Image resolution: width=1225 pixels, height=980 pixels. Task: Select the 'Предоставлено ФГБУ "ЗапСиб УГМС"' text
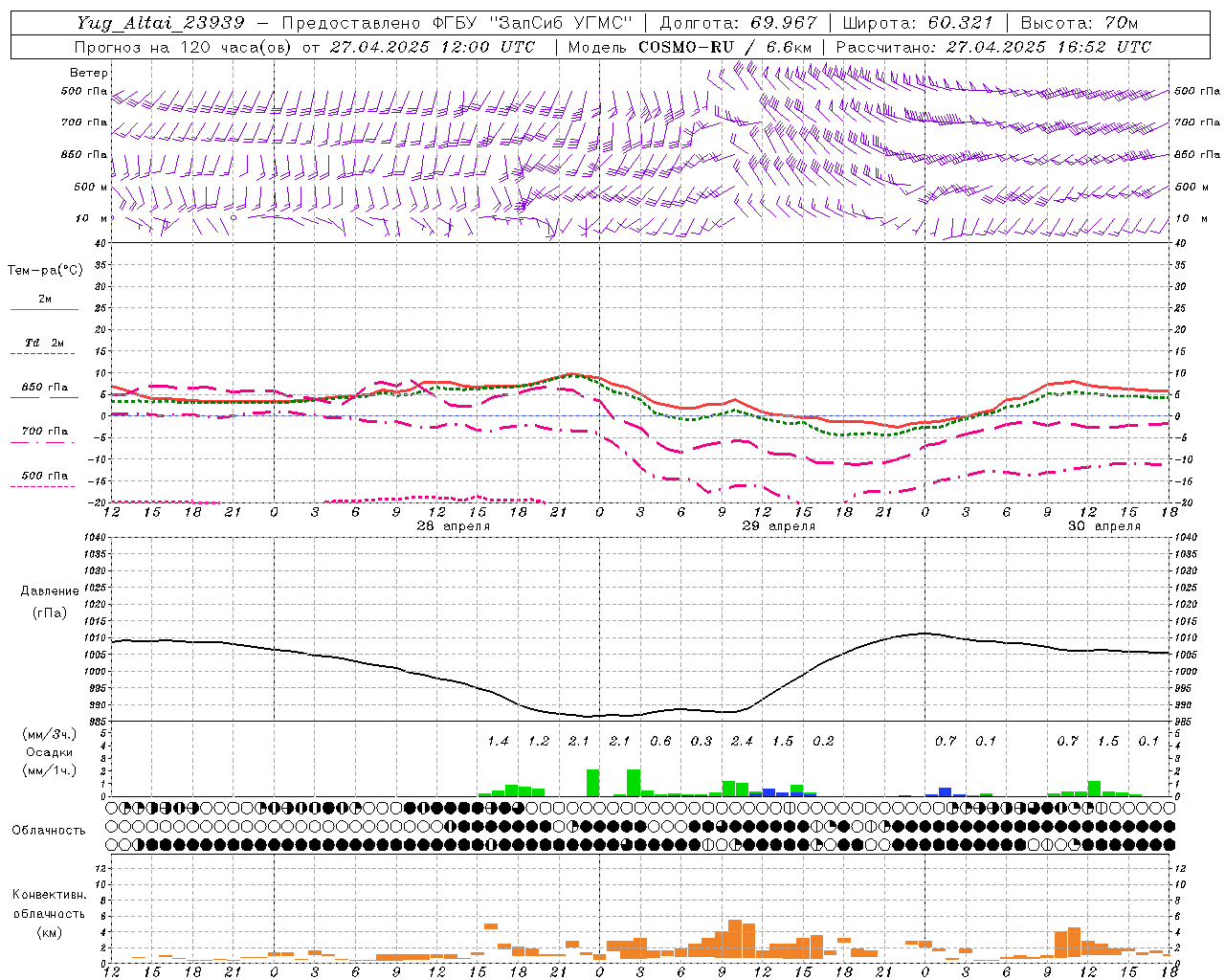point(457,23)
